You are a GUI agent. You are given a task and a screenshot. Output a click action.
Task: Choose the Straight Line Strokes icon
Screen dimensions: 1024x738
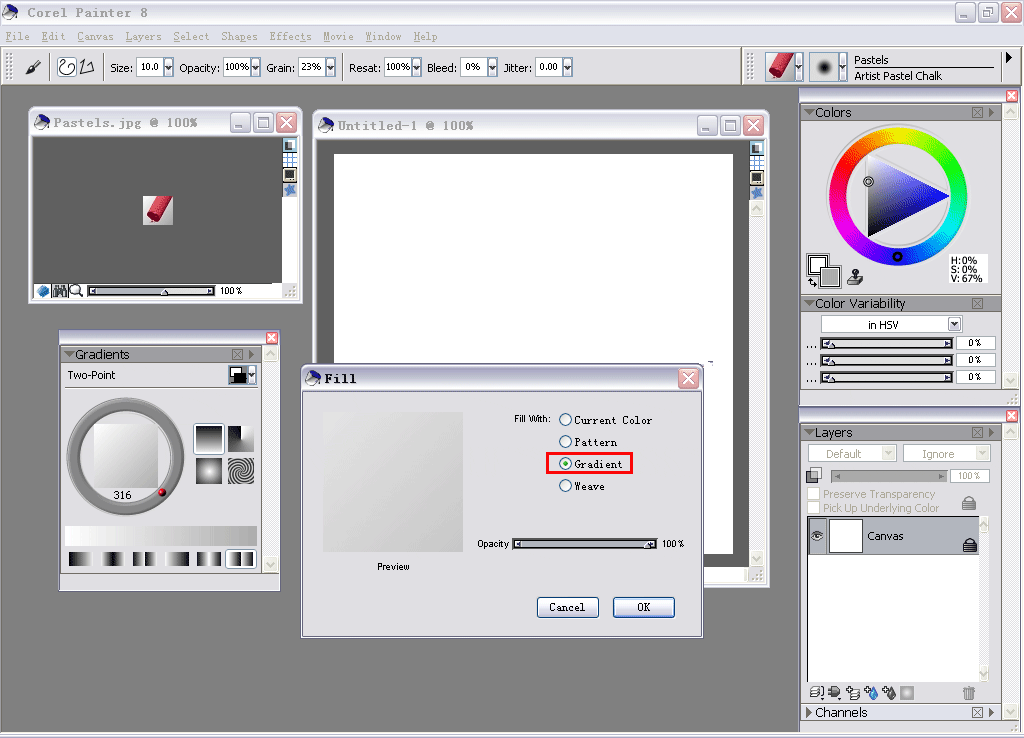pyautogui.click(x=87, y=67)
